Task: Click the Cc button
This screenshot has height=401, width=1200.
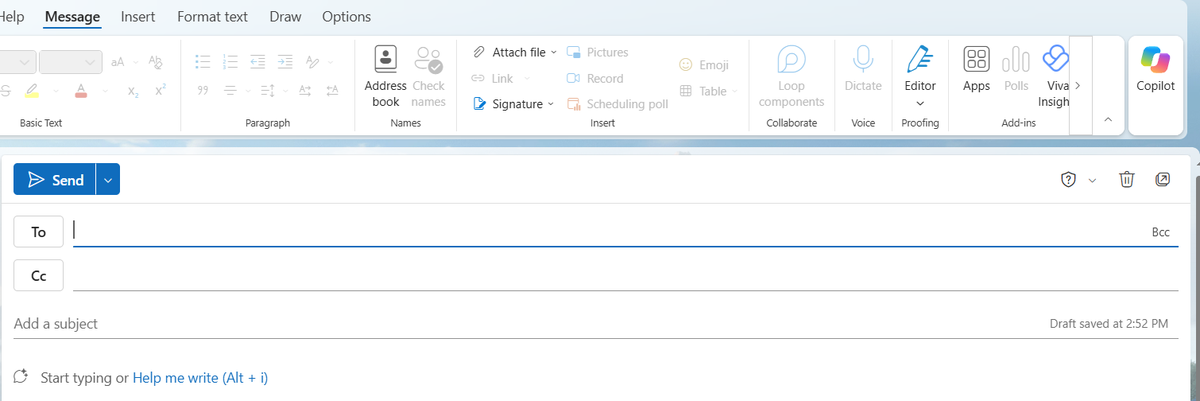Action: (39, 275)
